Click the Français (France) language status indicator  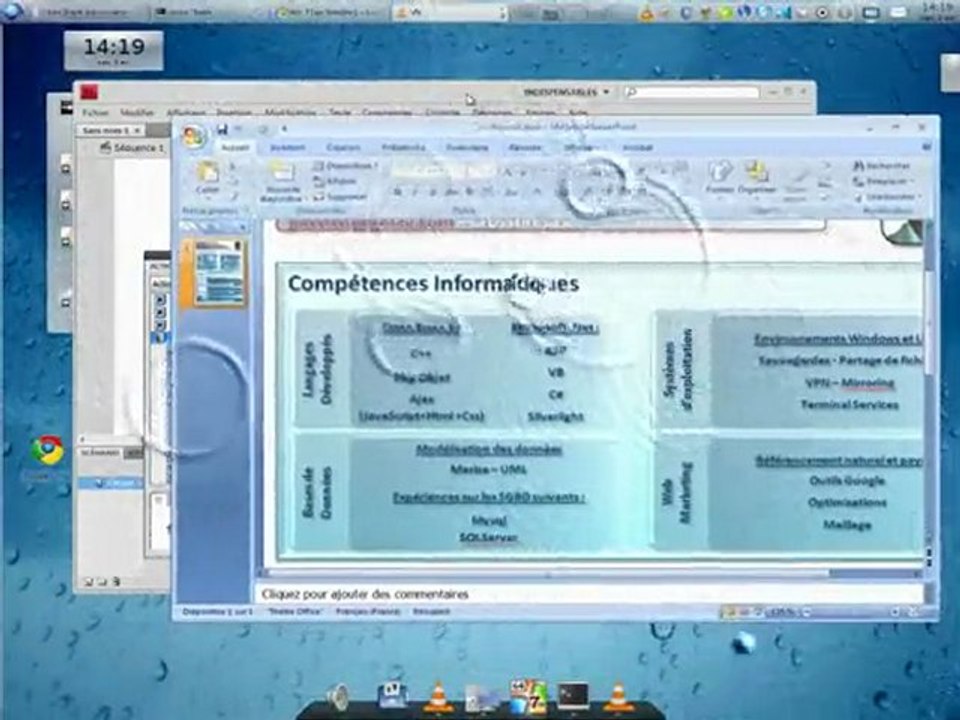point(368,612)
